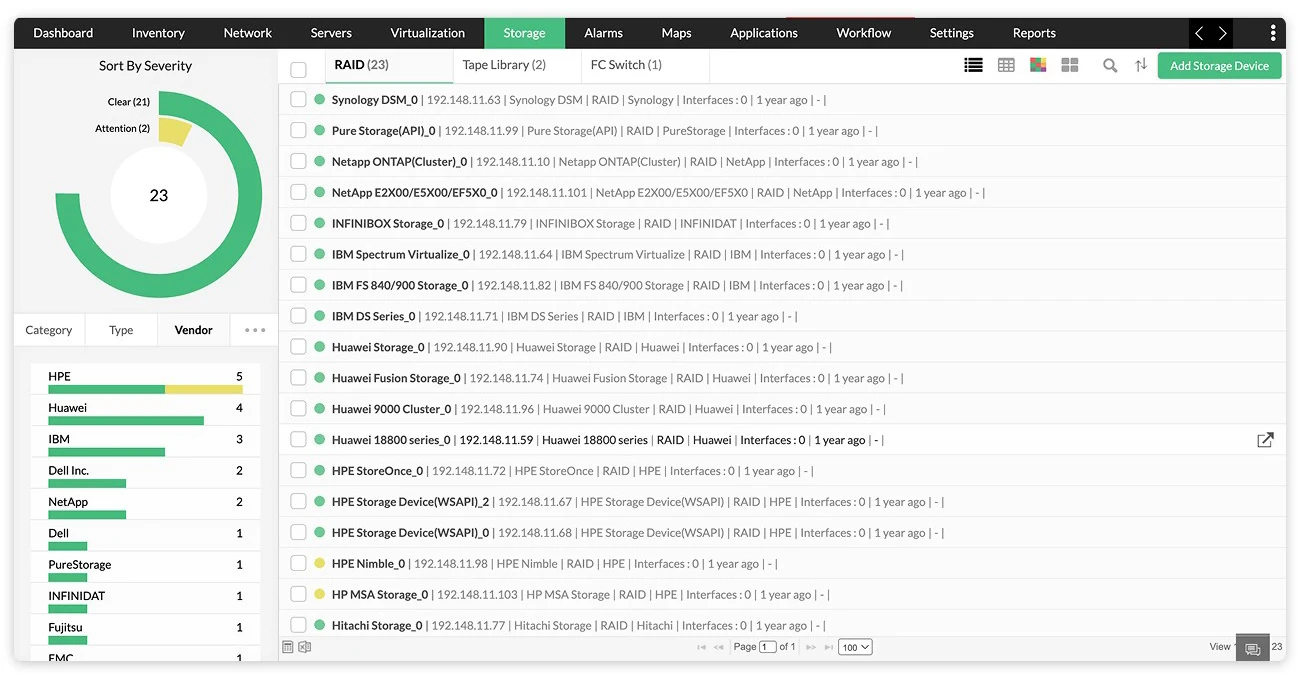Check the INFINIBOX Storage_0 row checkbox

[298, 224]
